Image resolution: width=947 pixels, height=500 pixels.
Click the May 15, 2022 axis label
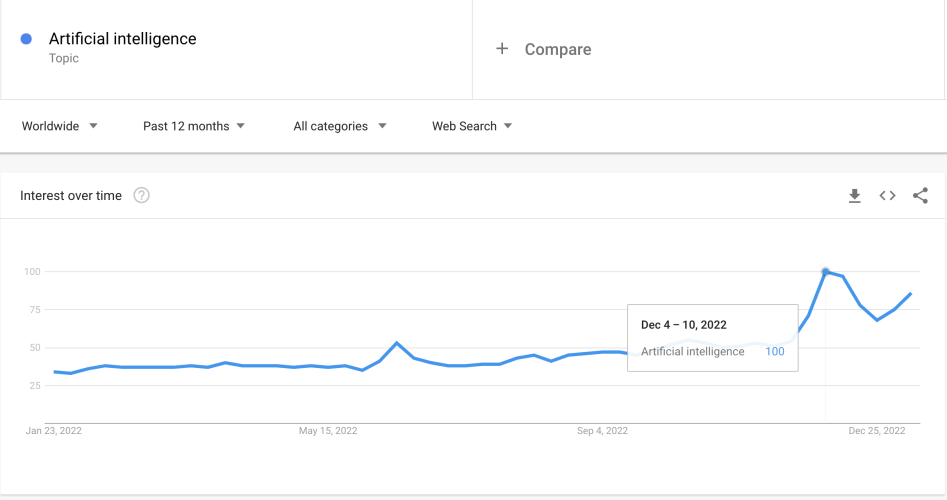pos(328,431)
